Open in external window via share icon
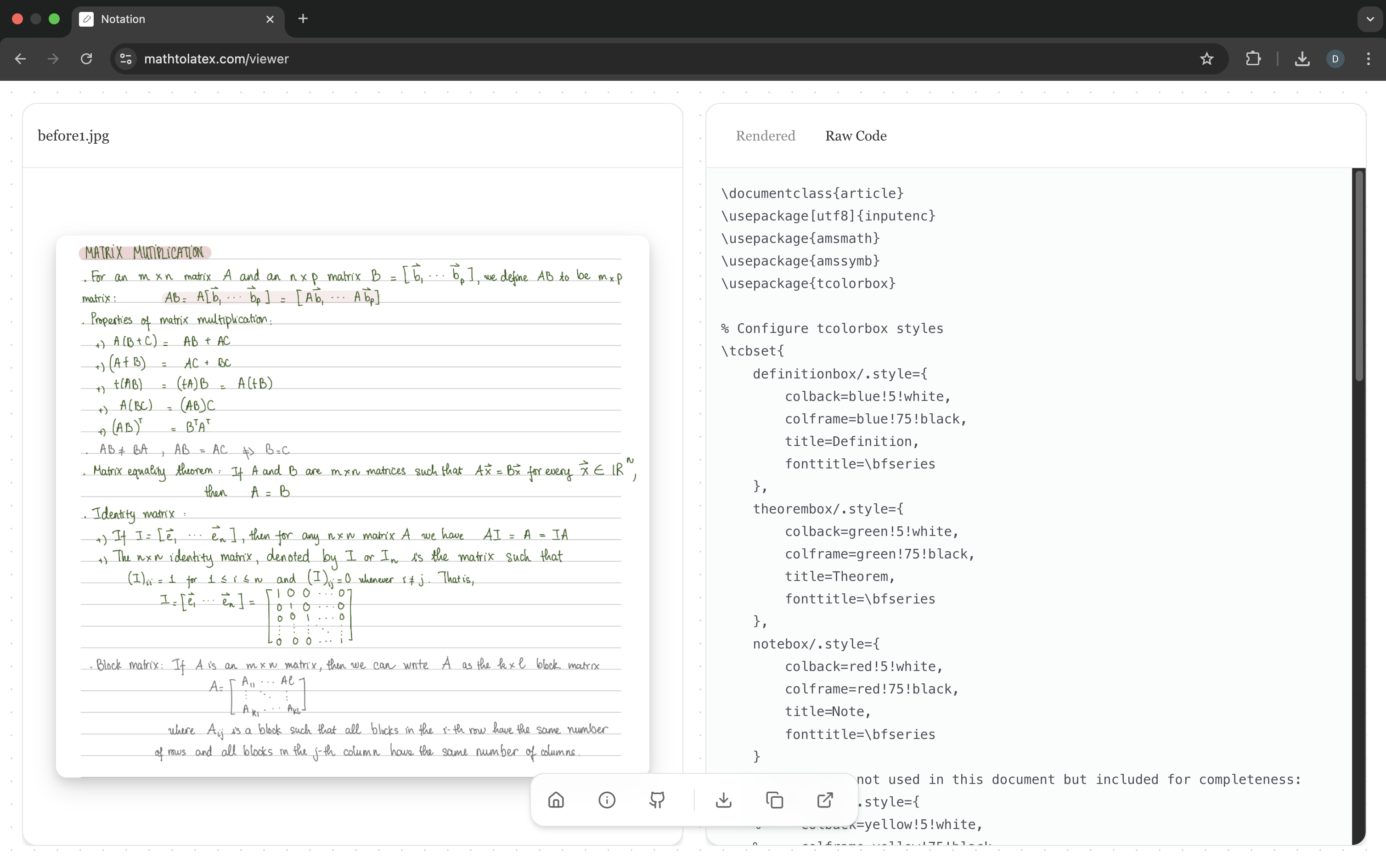The image size is (1386, 868). coord(825,800)
